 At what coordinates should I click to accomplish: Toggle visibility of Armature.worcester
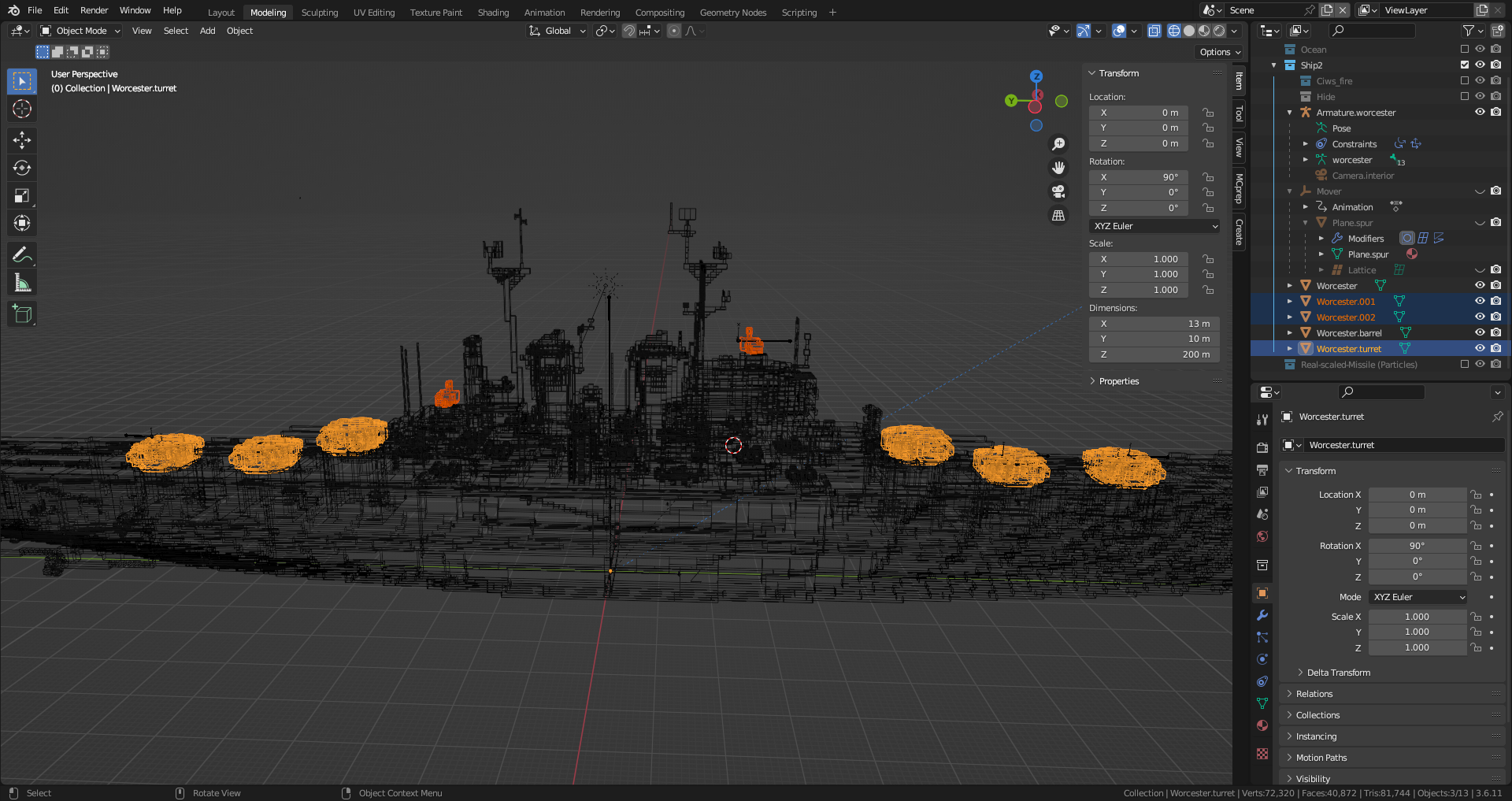(1480, 112)
